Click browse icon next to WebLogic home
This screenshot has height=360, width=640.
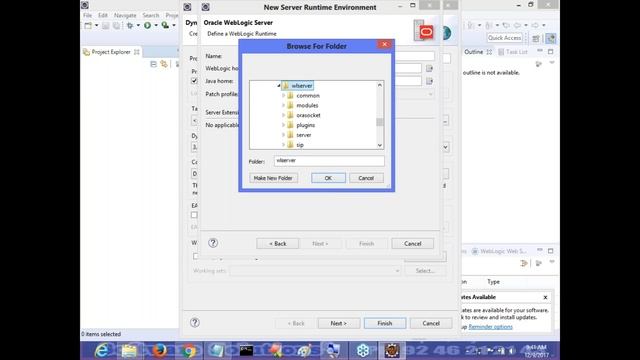(429, 68)
